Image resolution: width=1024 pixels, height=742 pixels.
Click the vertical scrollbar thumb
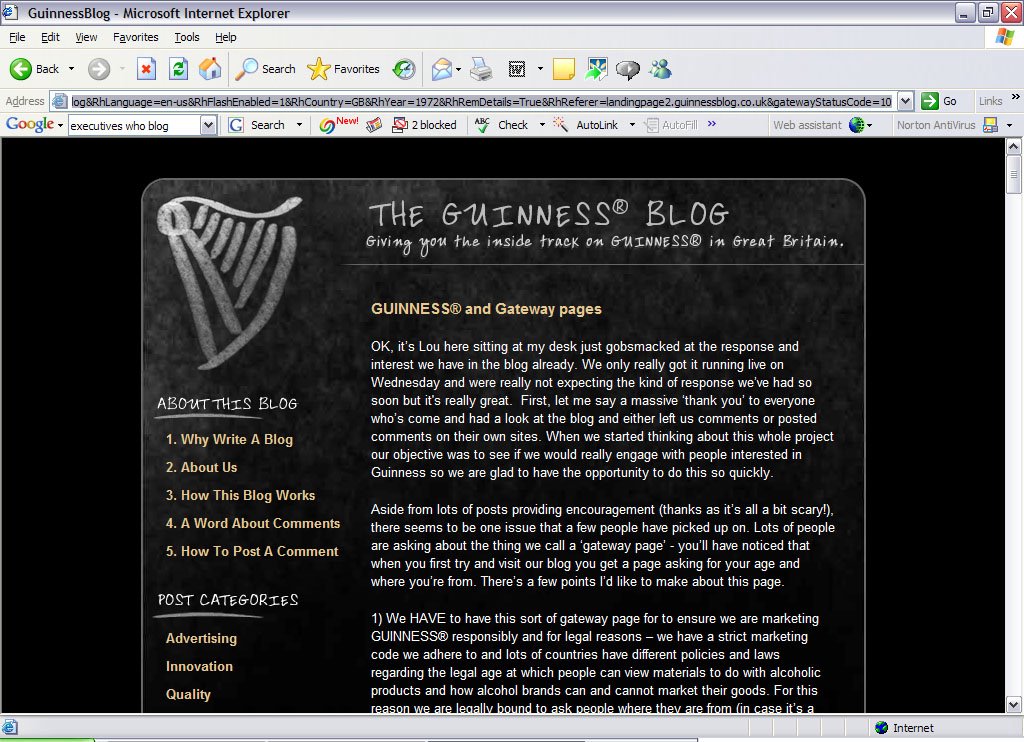pos(1014,174)
